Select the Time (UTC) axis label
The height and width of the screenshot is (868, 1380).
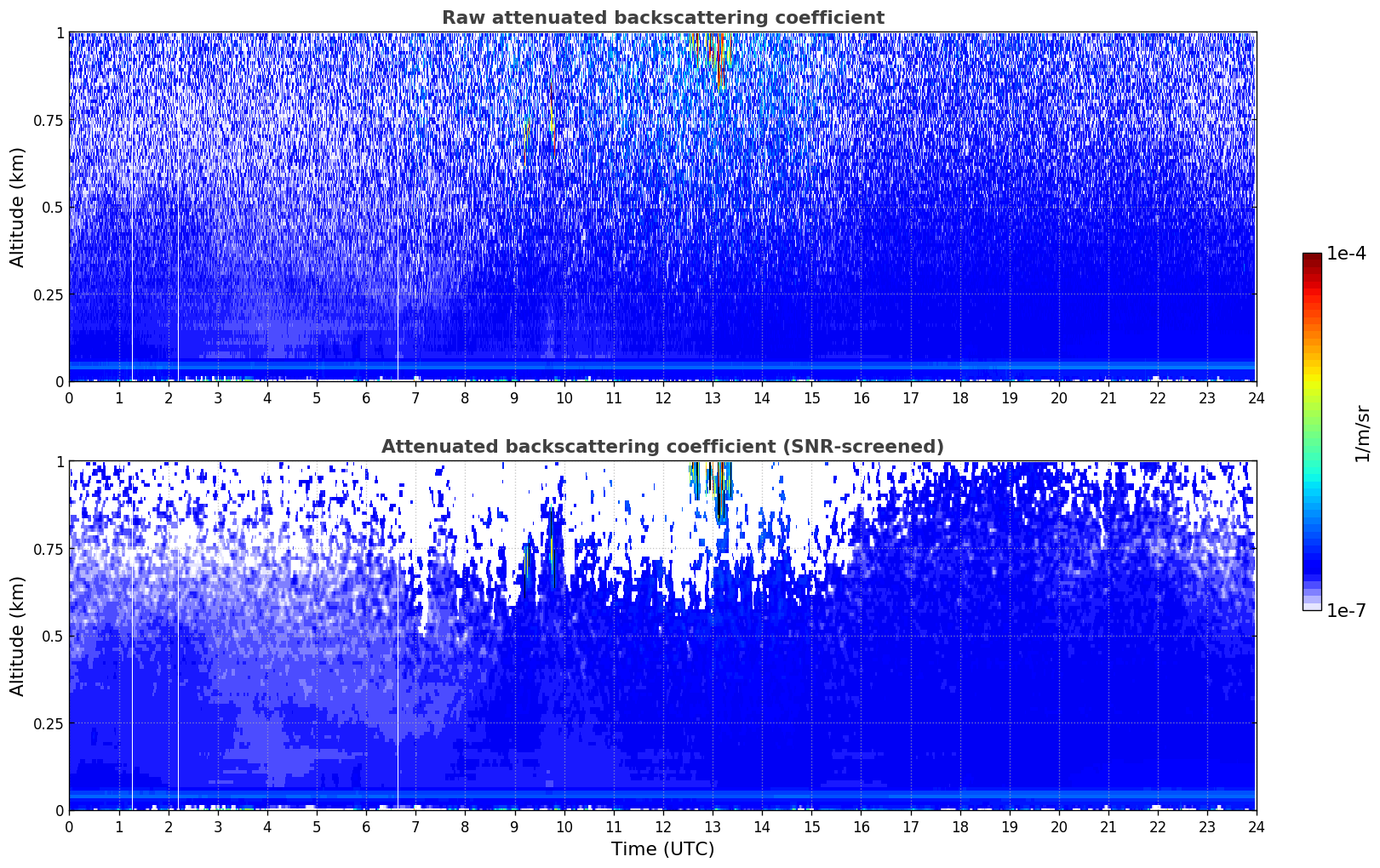[662, 849]
